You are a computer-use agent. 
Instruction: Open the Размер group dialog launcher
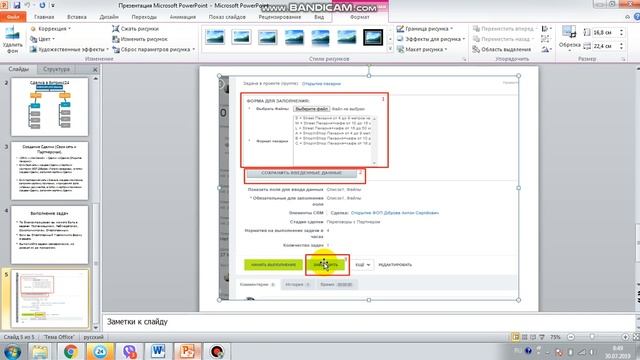coord(623,60)
